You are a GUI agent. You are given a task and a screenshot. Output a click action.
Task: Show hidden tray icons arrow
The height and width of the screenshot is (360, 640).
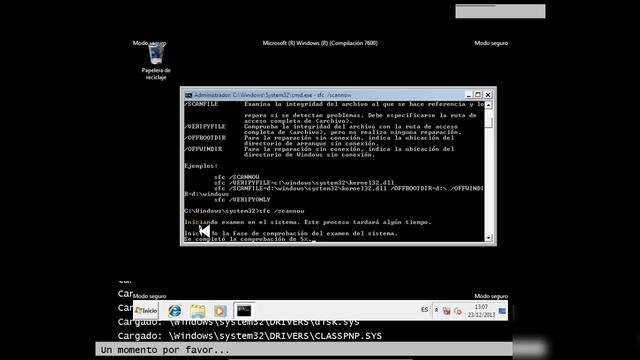(x=436, y=311)
